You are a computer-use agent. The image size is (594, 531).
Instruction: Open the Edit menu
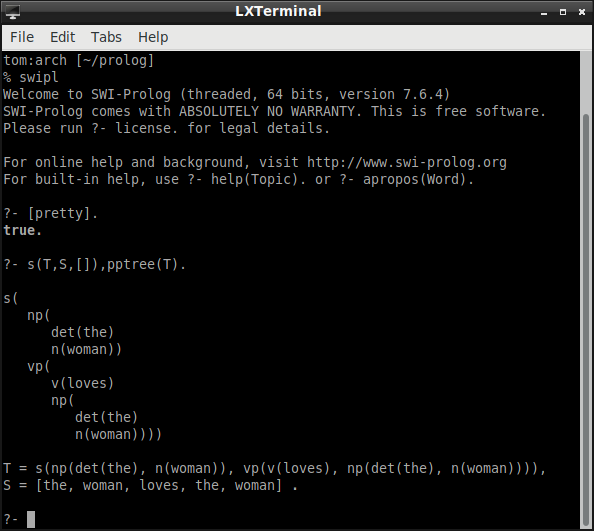point(63,37)
